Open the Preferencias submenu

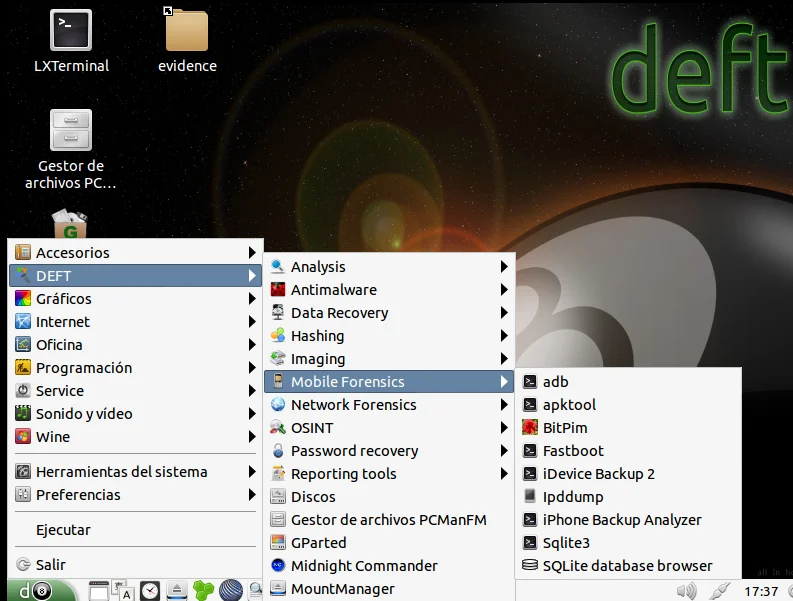coord(136,495)
